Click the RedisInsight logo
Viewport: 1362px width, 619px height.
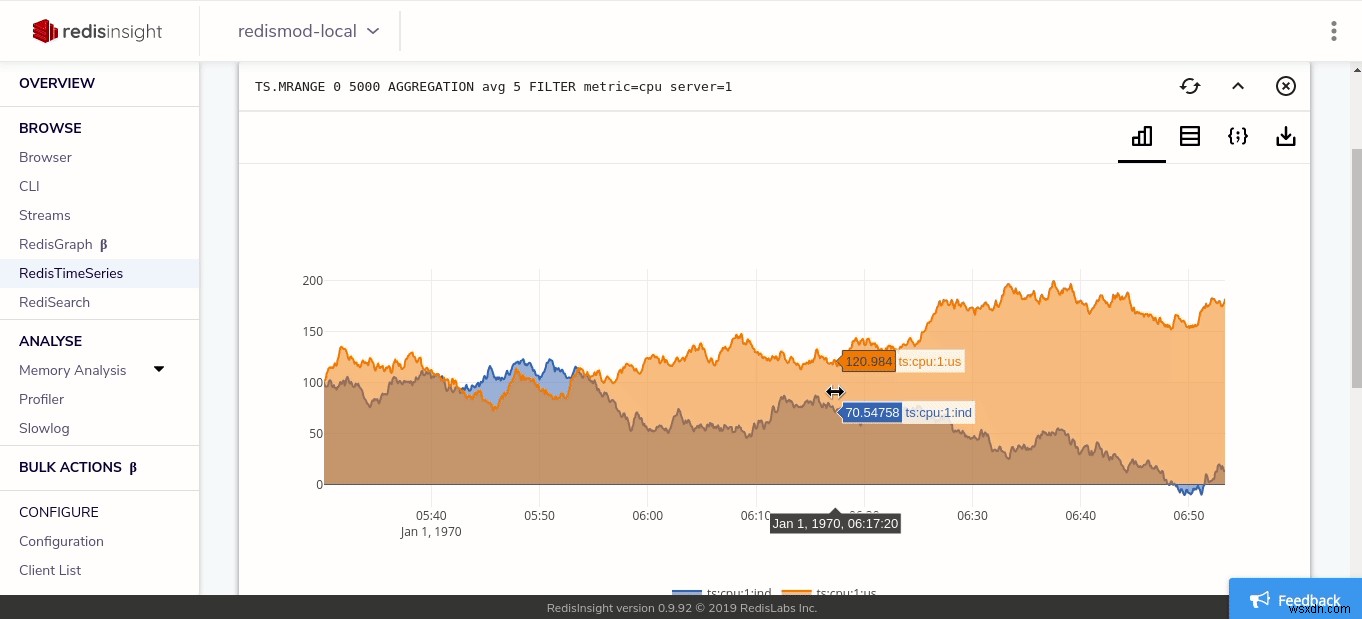click(97, 30)
